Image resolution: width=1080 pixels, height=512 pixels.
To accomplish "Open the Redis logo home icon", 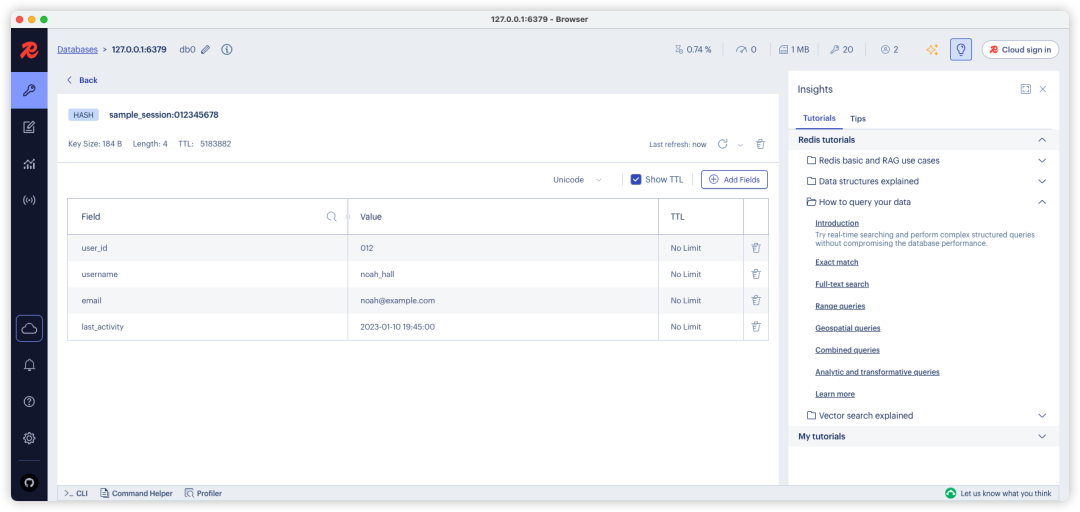I will click(29, 50).
